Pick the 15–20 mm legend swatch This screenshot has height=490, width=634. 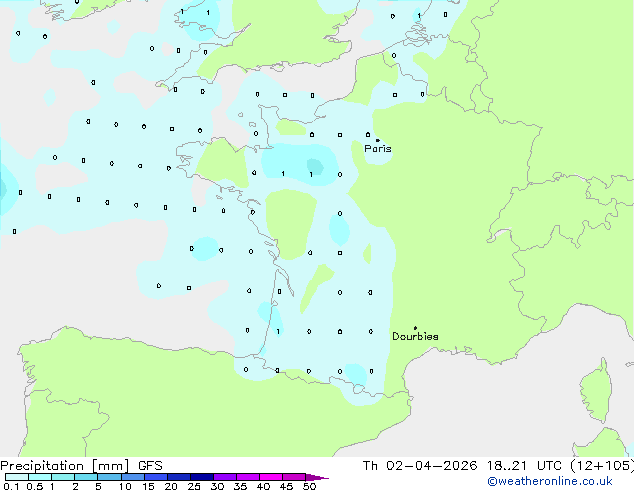click(155, 477)
